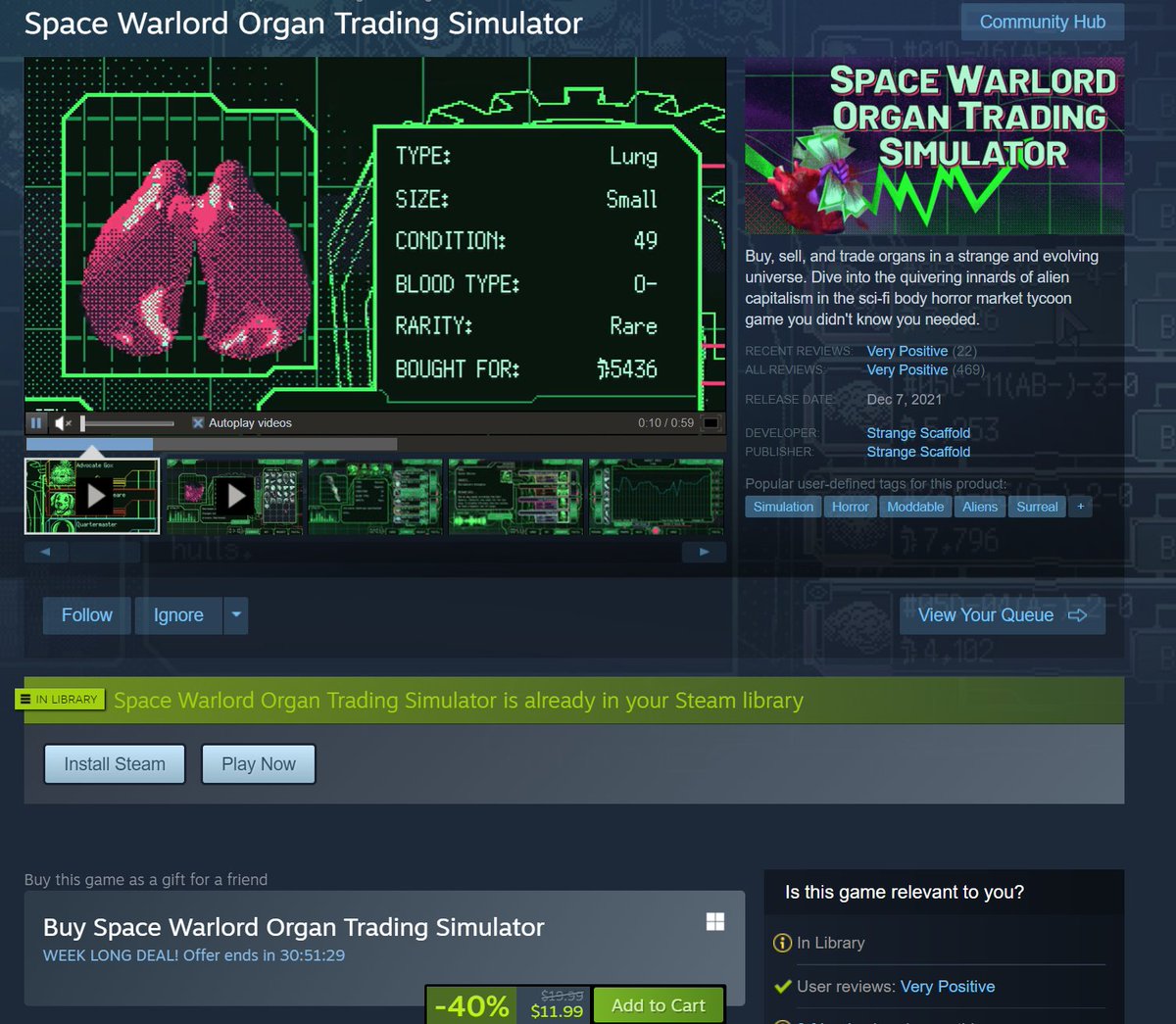Image resolution: width=1176 pixels, height=1024 pixels.
Task: Open the game capsule header image
Action: click(x=934, y=145)
